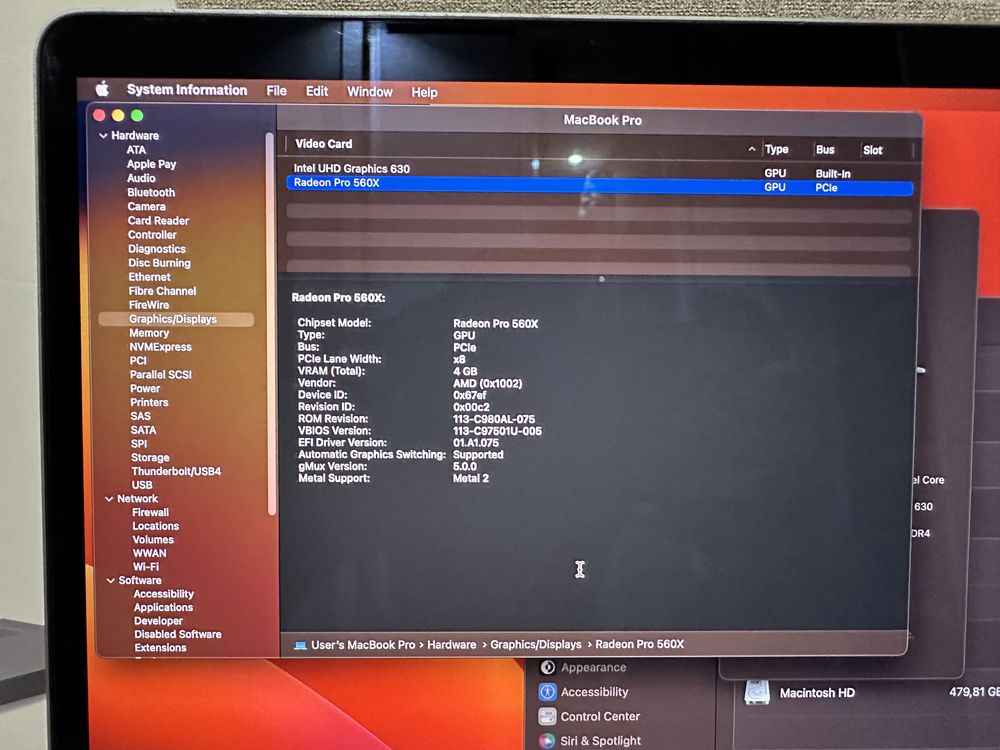This screenshot has height=750, width=1000.
Task: Select PCI in sidebar
Action: pos(138,360)
